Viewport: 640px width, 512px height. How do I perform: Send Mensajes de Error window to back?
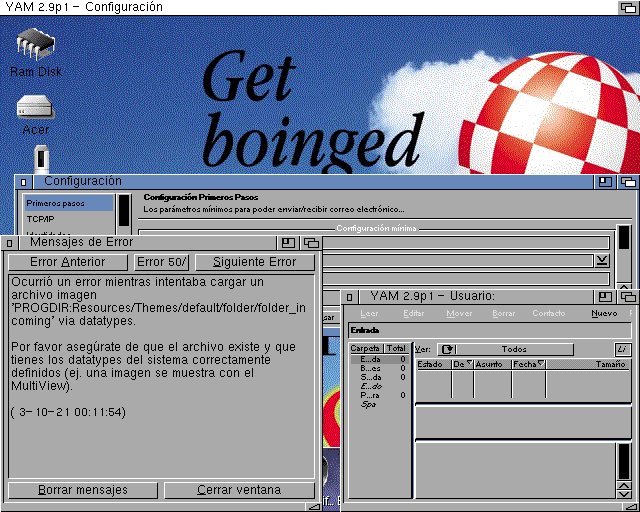[x=311, y=243]
